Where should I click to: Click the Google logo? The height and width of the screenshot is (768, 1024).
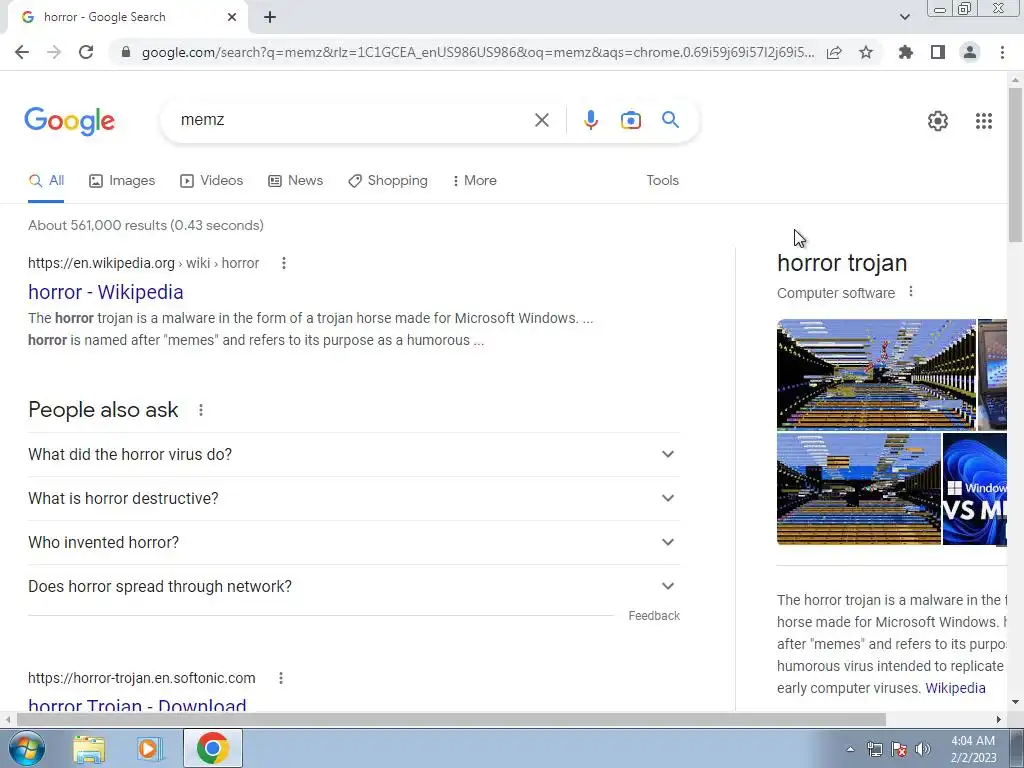70,121
